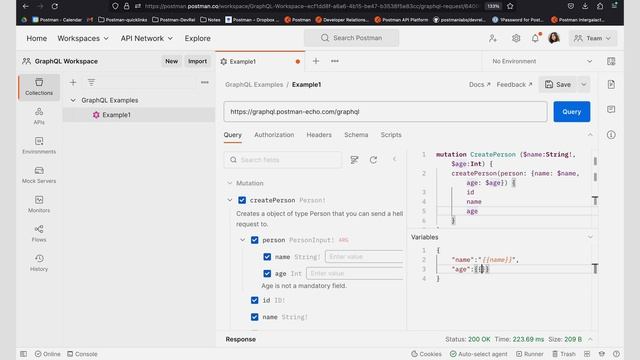Click the GraphQL endpoint URL field
The height and width of the screenshot is (360, 640).
[385, 111]
